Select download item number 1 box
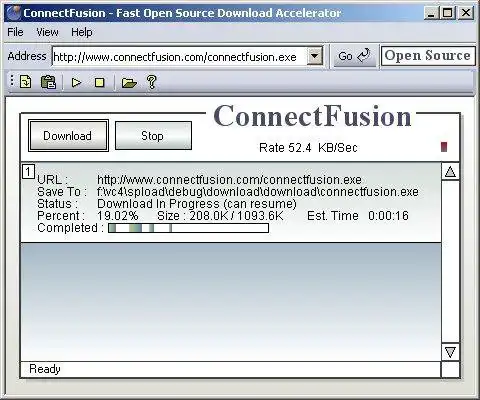This screenshot has height=400, width=480. click(28, 172)
